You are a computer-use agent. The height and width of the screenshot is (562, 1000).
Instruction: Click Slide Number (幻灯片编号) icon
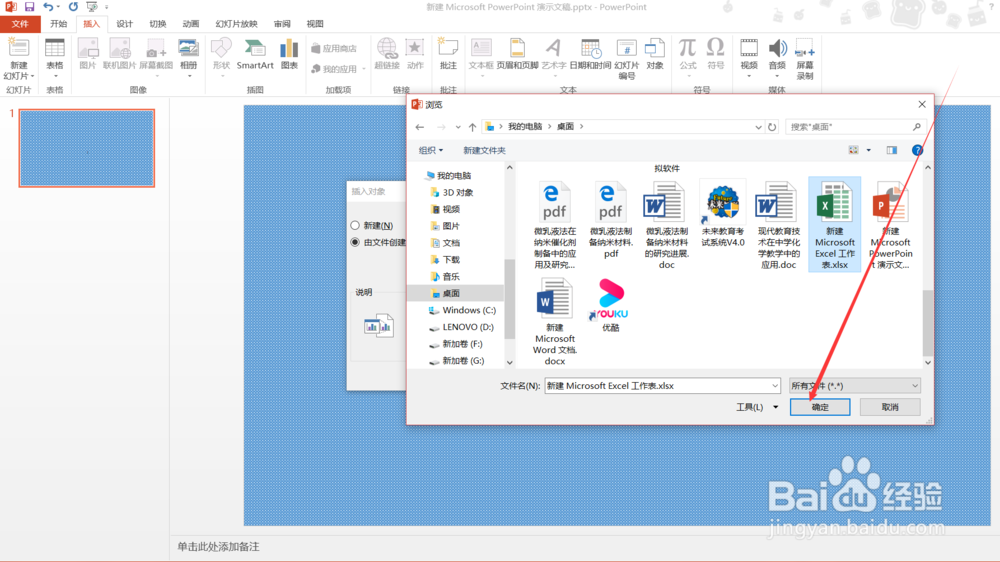click(627, 59)
